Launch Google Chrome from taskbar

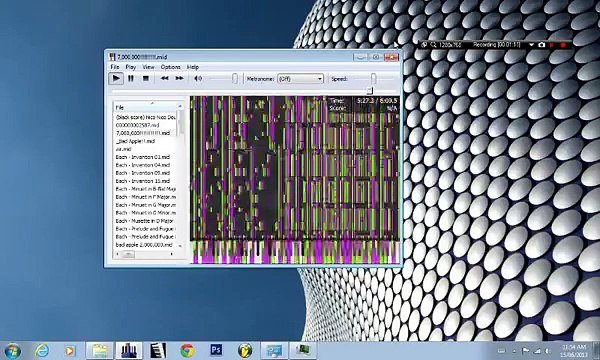pyautogui.click(x=187, y=350)
